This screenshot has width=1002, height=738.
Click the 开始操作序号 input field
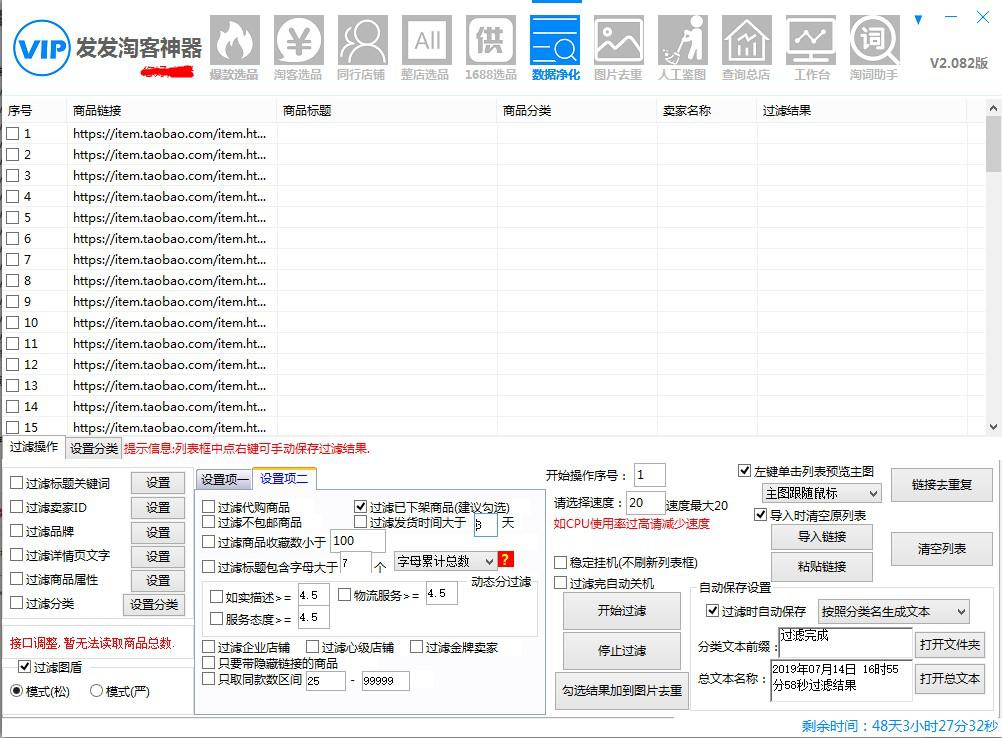pos(650,475)
